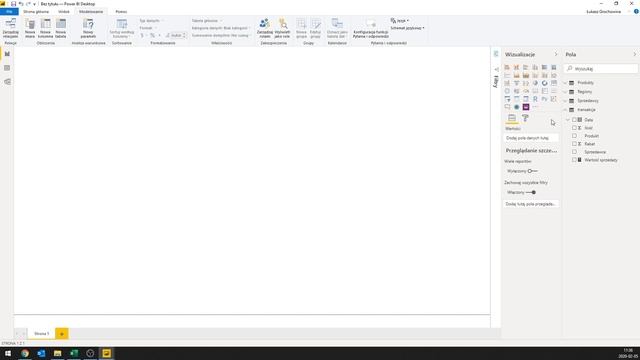Insert a treemap visualization
The width and height of the screenshot is (640, 360).
pyautogui.click(x=554, y=83)
